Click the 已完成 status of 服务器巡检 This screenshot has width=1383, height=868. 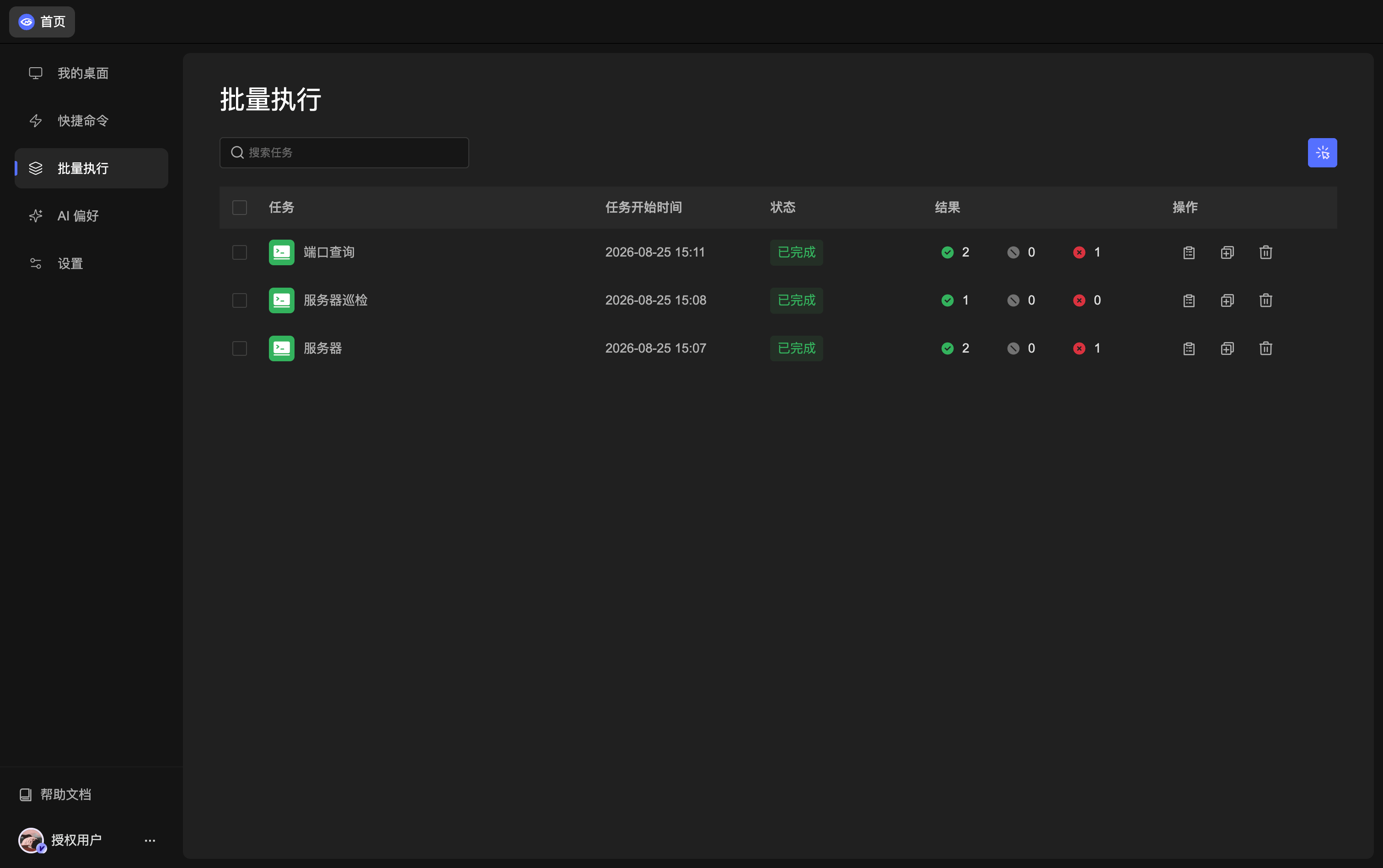[x=796, y=300]
